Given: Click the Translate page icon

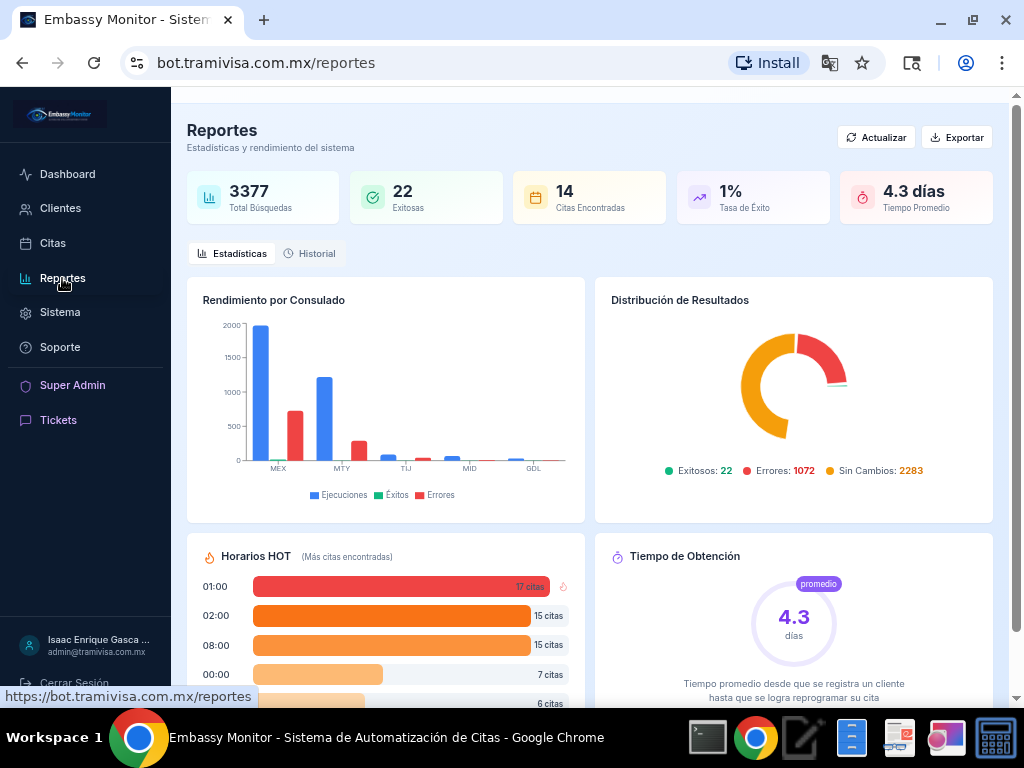Looking at the screenshot, I should pos(829,63).
